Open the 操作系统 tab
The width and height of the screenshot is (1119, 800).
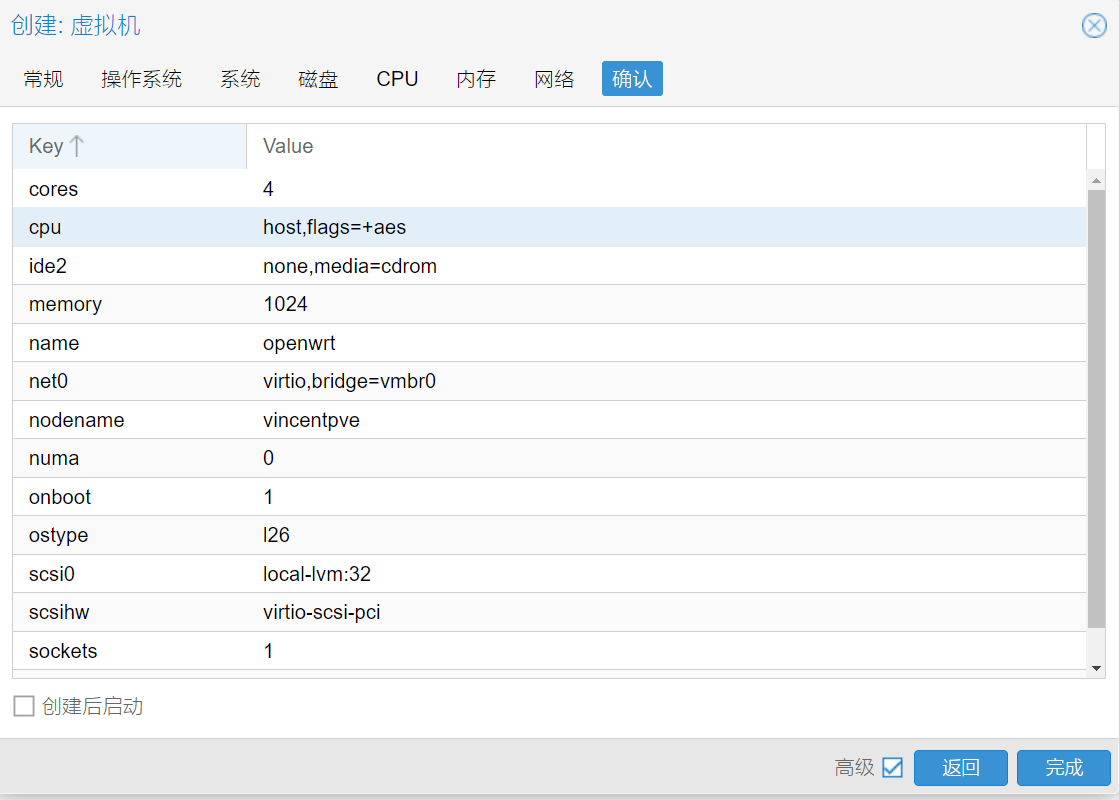pos(142,79)
